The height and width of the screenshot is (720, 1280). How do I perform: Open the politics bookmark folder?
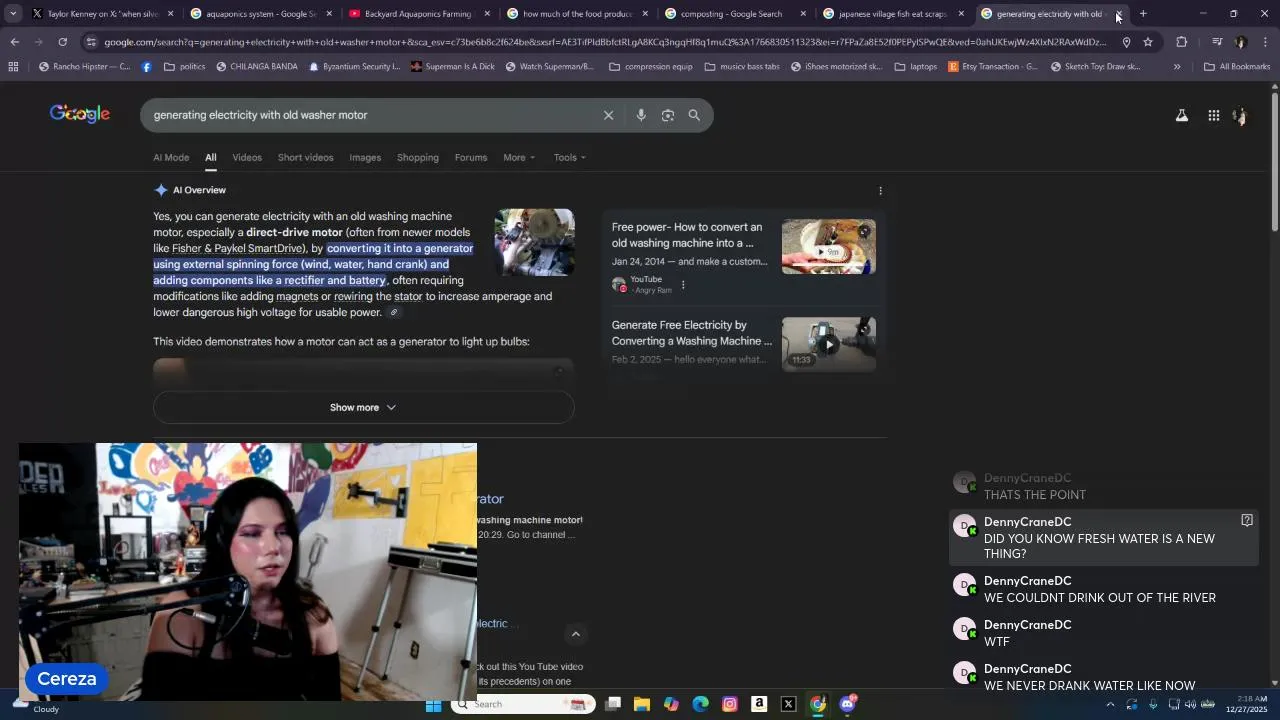184,67
